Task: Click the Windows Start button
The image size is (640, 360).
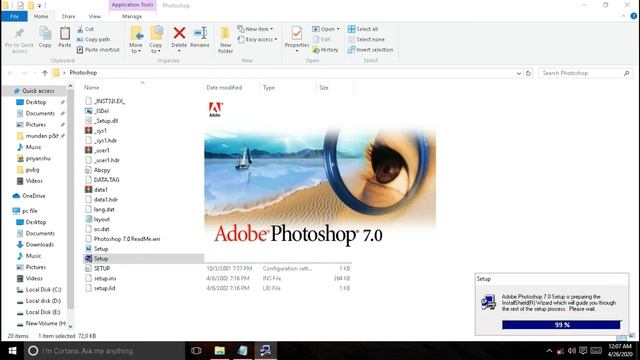Action: (12, 351)
